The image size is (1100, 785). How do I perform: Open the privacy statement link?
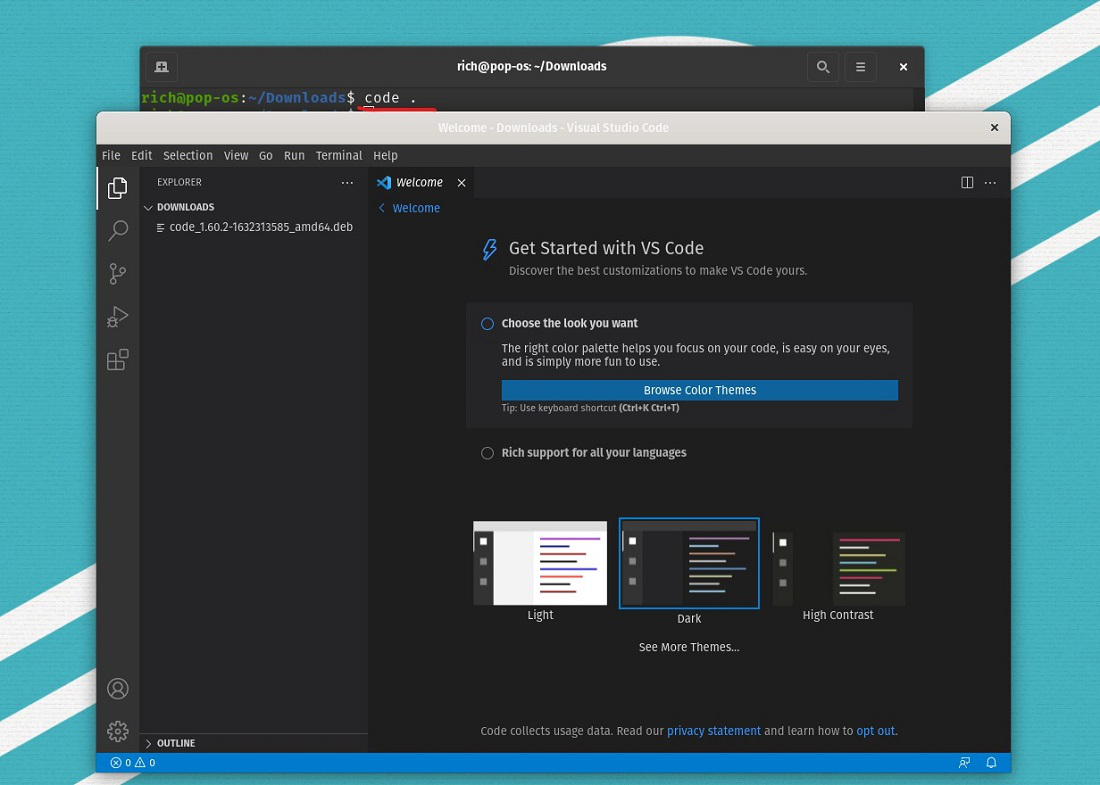713,731
